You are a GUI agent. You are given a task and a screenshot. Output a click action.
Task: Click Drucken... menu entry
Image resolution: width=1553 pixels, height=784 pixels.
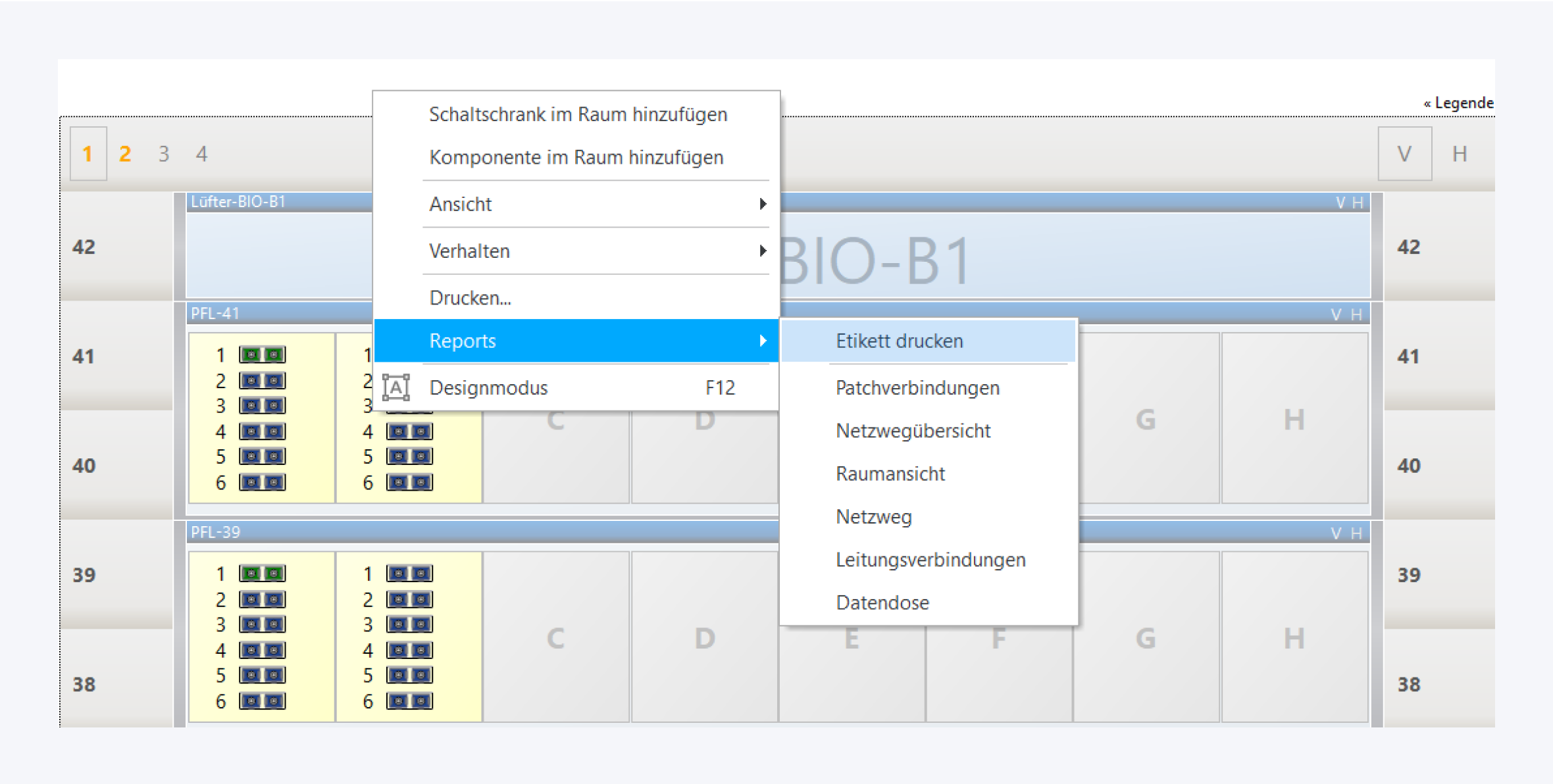(x=470, y=298)
